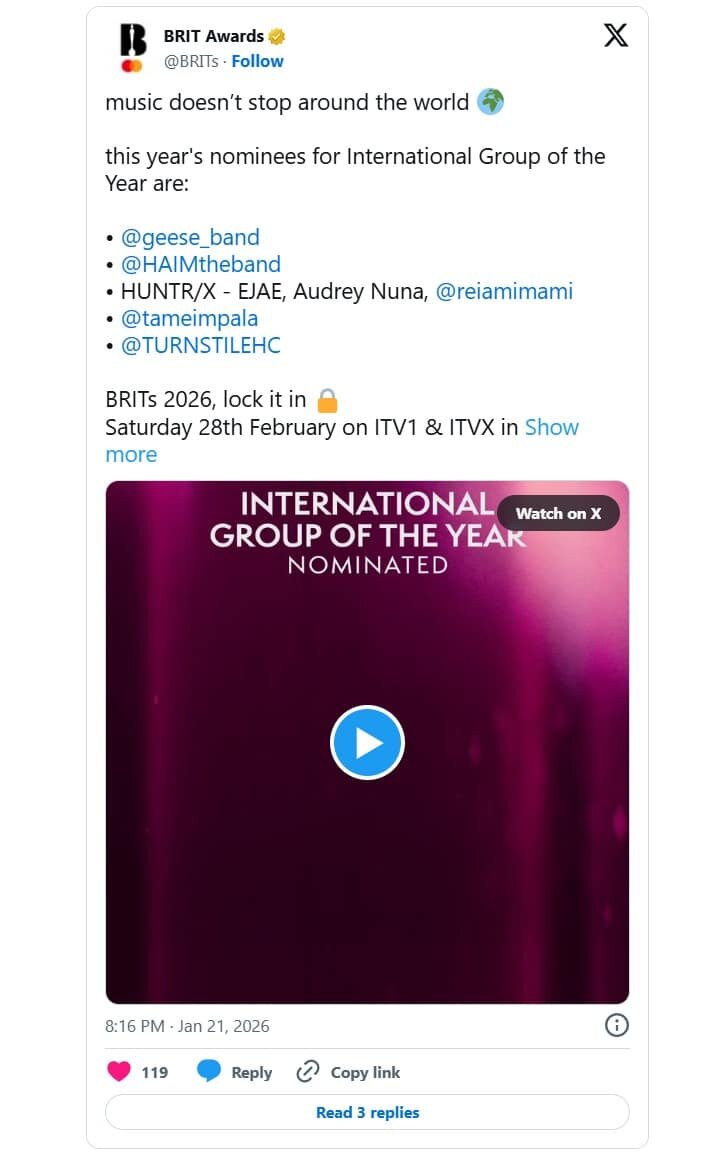Like the tweet with the heart icon
Viewport: 728px width, 1152px height.
120,1071
